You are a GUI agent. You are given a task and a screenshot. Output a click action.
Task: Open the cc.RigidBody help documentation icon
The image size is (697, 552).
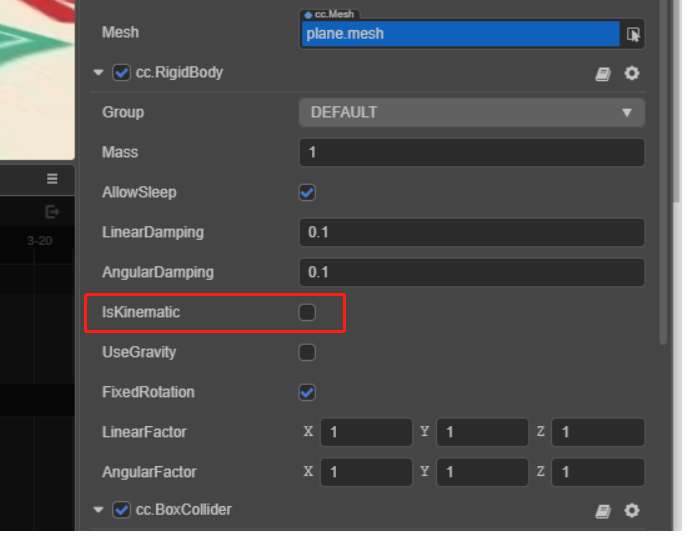click(x=603, y=74)
